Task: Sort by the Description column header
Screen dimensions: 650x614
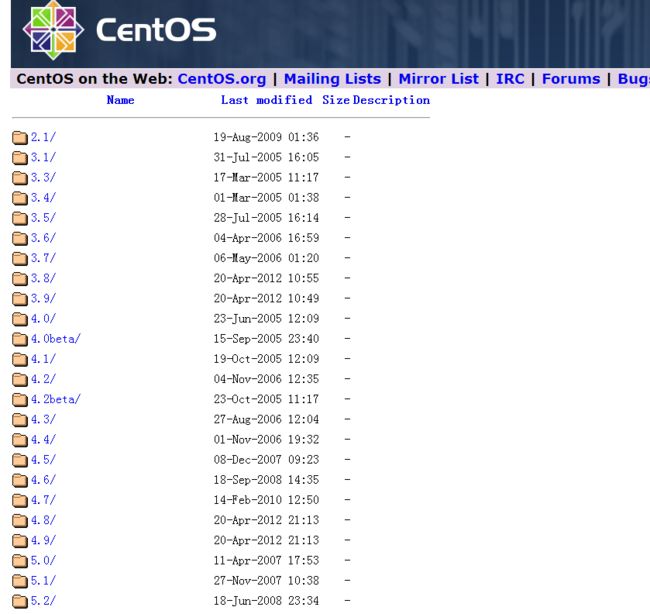Action: point(391,100)
